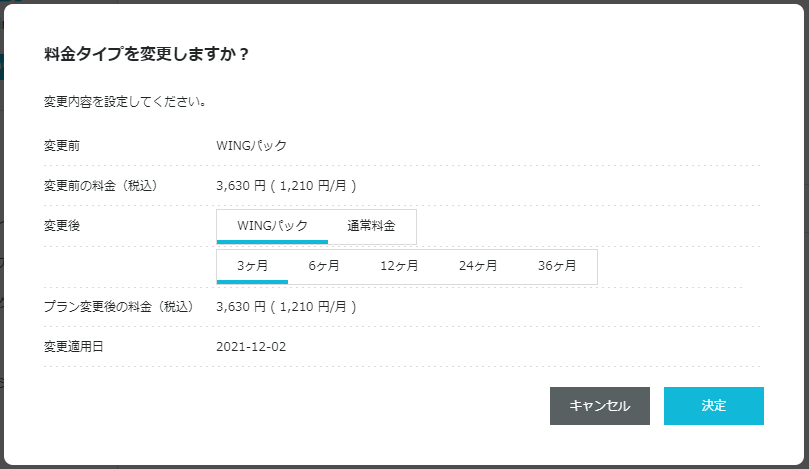This screenshot has width=809, height=469.
Task: Select the 24ヶ月 contract period
Action: [x=478, y=266]
